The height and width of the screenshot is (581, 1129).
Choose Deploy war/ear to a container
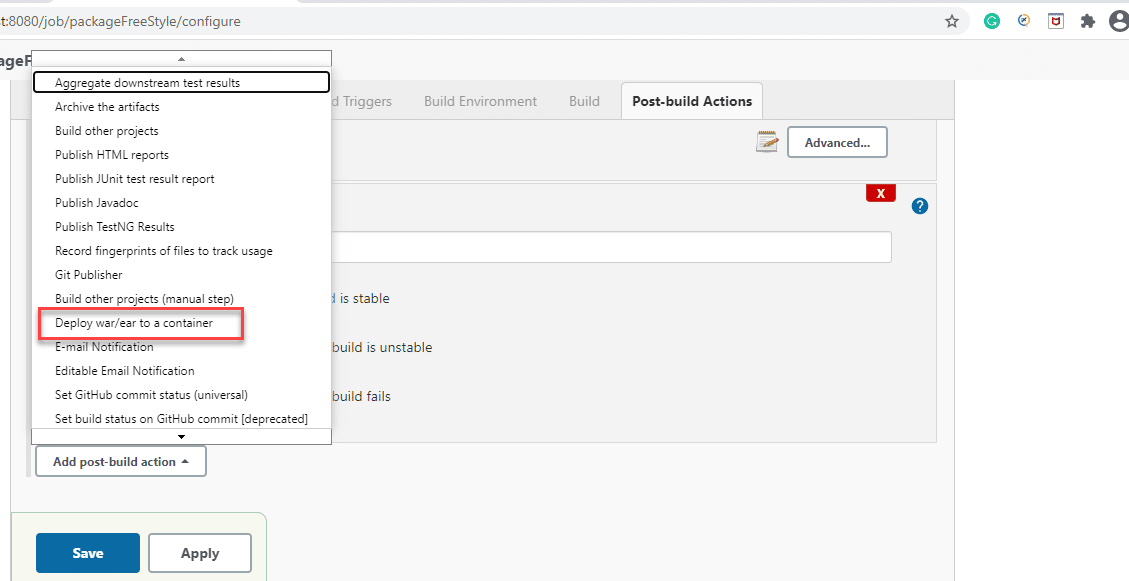click(181, 323)
